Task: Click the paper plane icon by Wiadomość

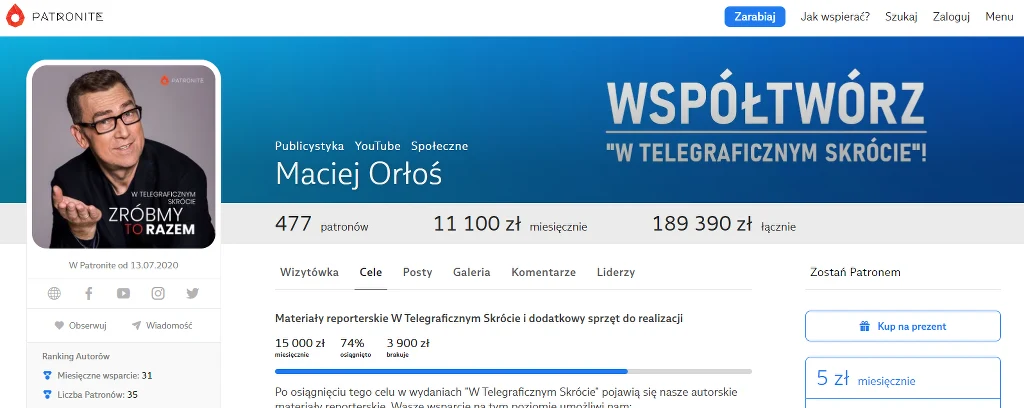Action: tap(136, 325)
